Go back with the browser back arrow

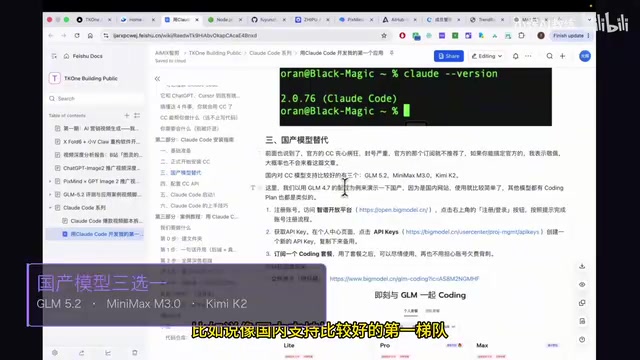click(51, 36)
